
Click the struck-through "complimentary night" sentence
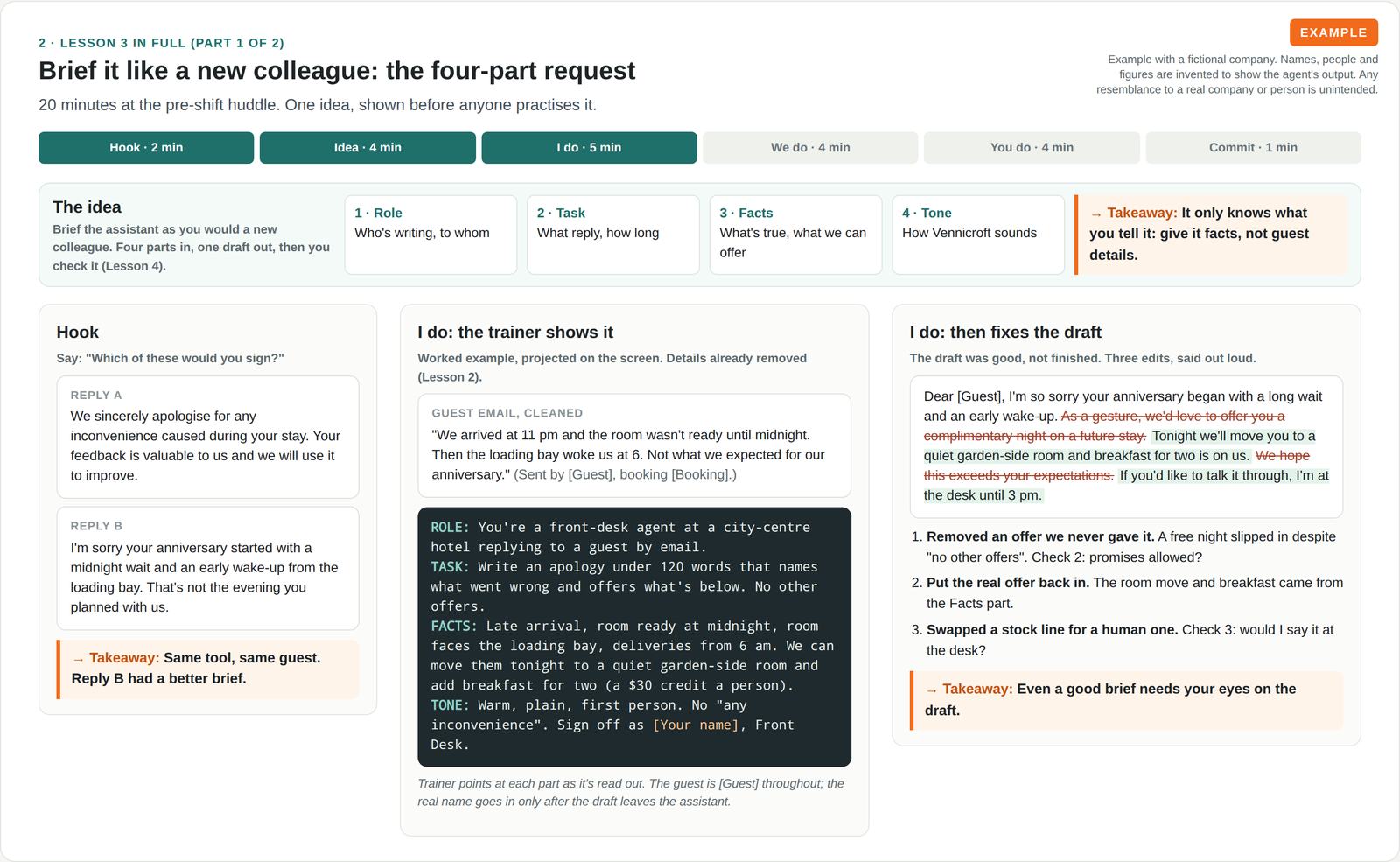(x=1104, y=426)
